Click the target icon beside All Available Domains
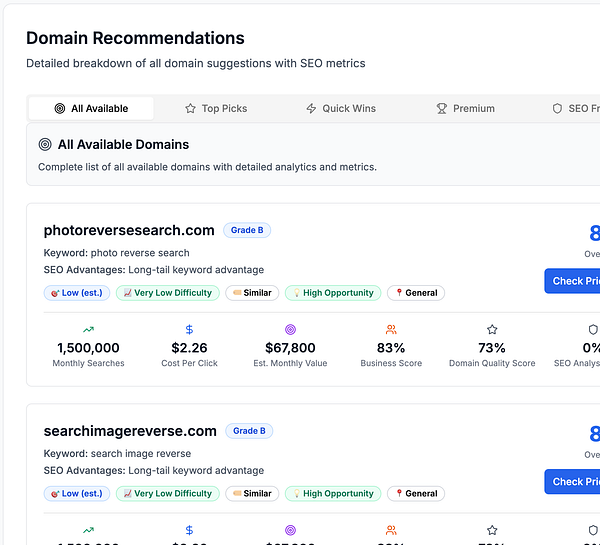The width and height of the screenshot is (600, 545). [x=45, y=144]
